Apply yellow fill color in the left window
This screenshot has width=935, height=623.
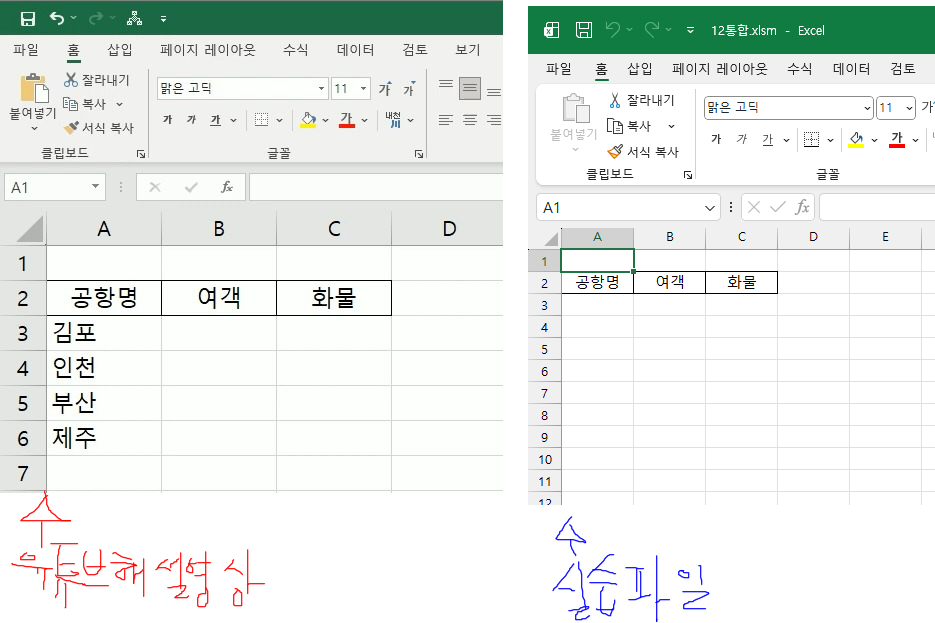308,120
